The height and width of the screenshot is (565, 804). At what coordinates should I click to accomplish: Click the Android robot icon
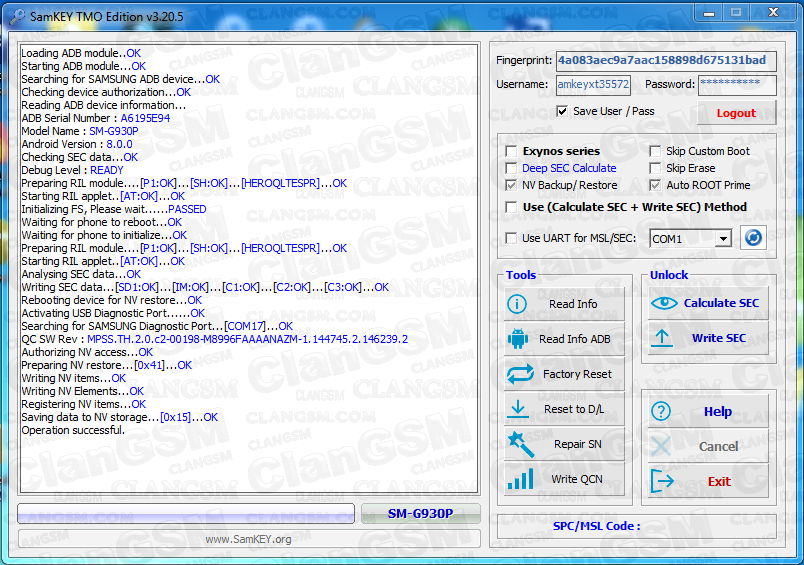517,339
